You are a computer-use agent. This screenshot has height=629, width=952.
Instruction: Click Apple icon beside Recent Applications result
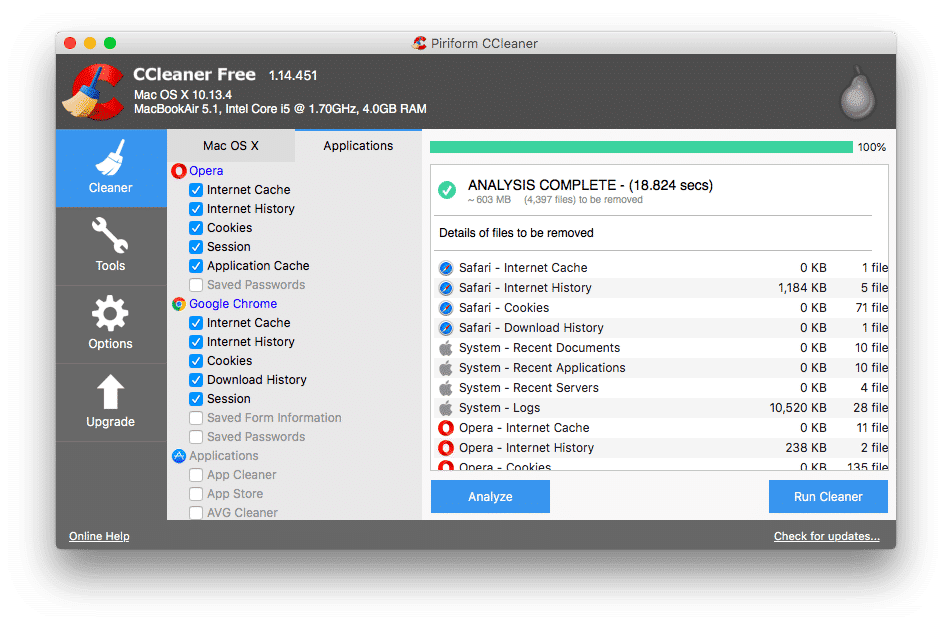point(446,368)
